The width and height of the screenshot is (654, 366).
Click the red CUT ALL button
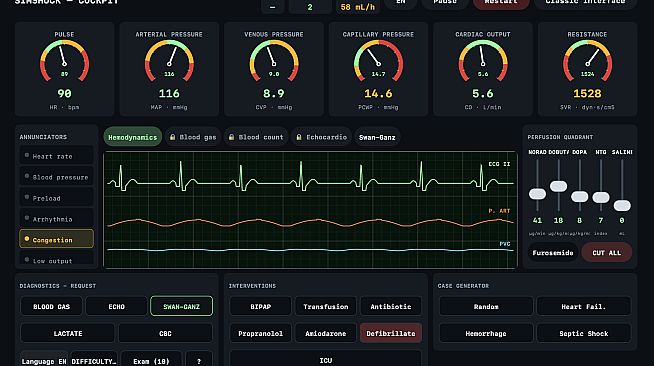coord(606,253)
